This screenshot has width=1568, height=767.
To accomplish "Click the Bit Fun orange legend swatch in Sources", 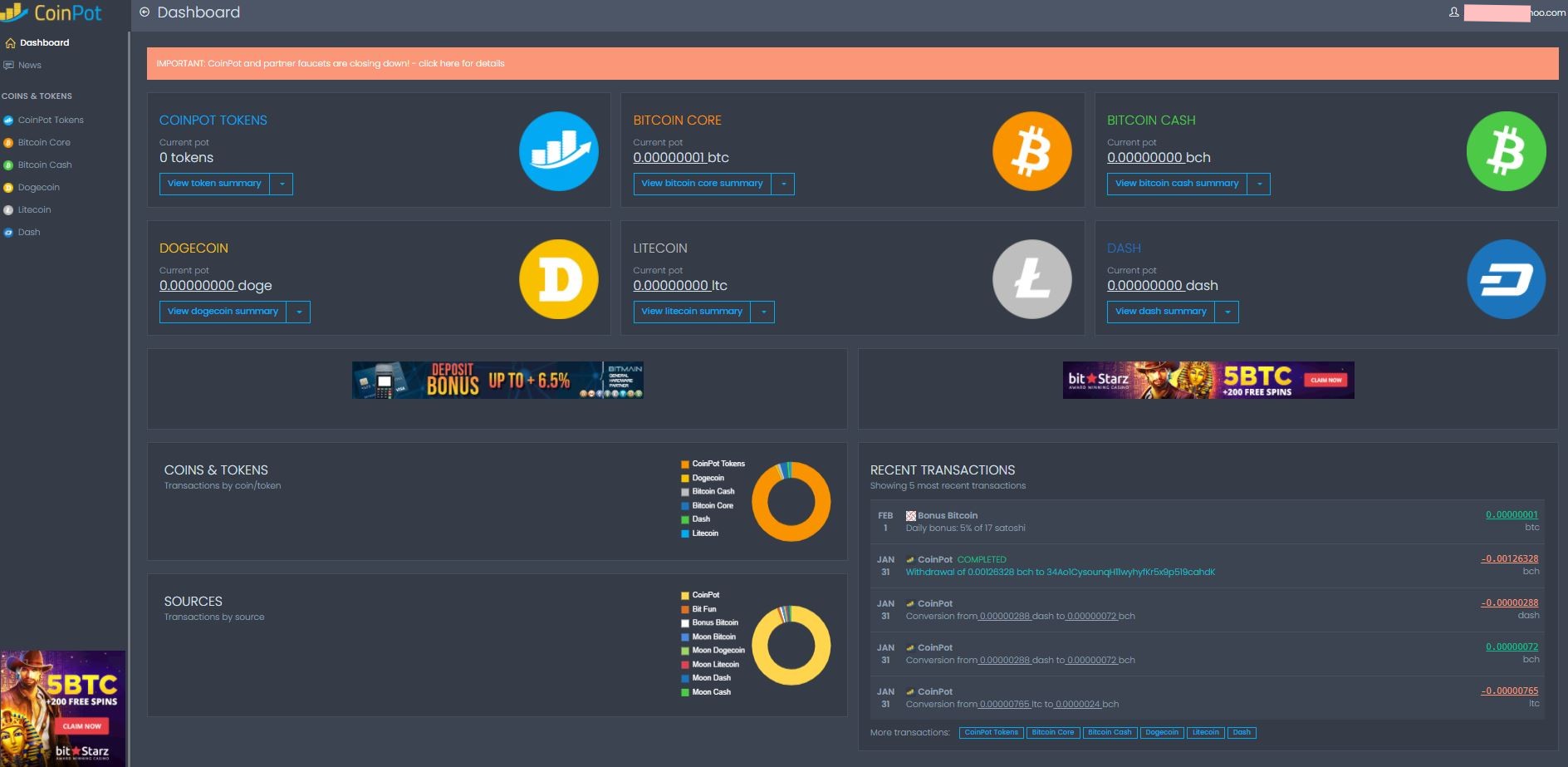I will 685,610.
